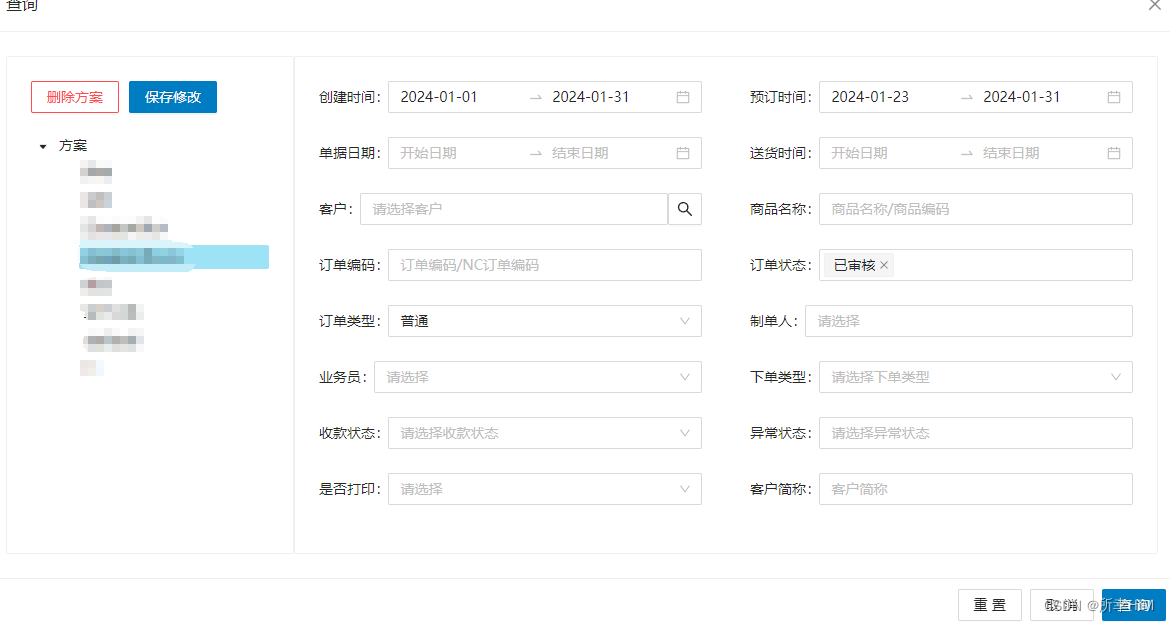Click the 订单编码 input field

544,265
